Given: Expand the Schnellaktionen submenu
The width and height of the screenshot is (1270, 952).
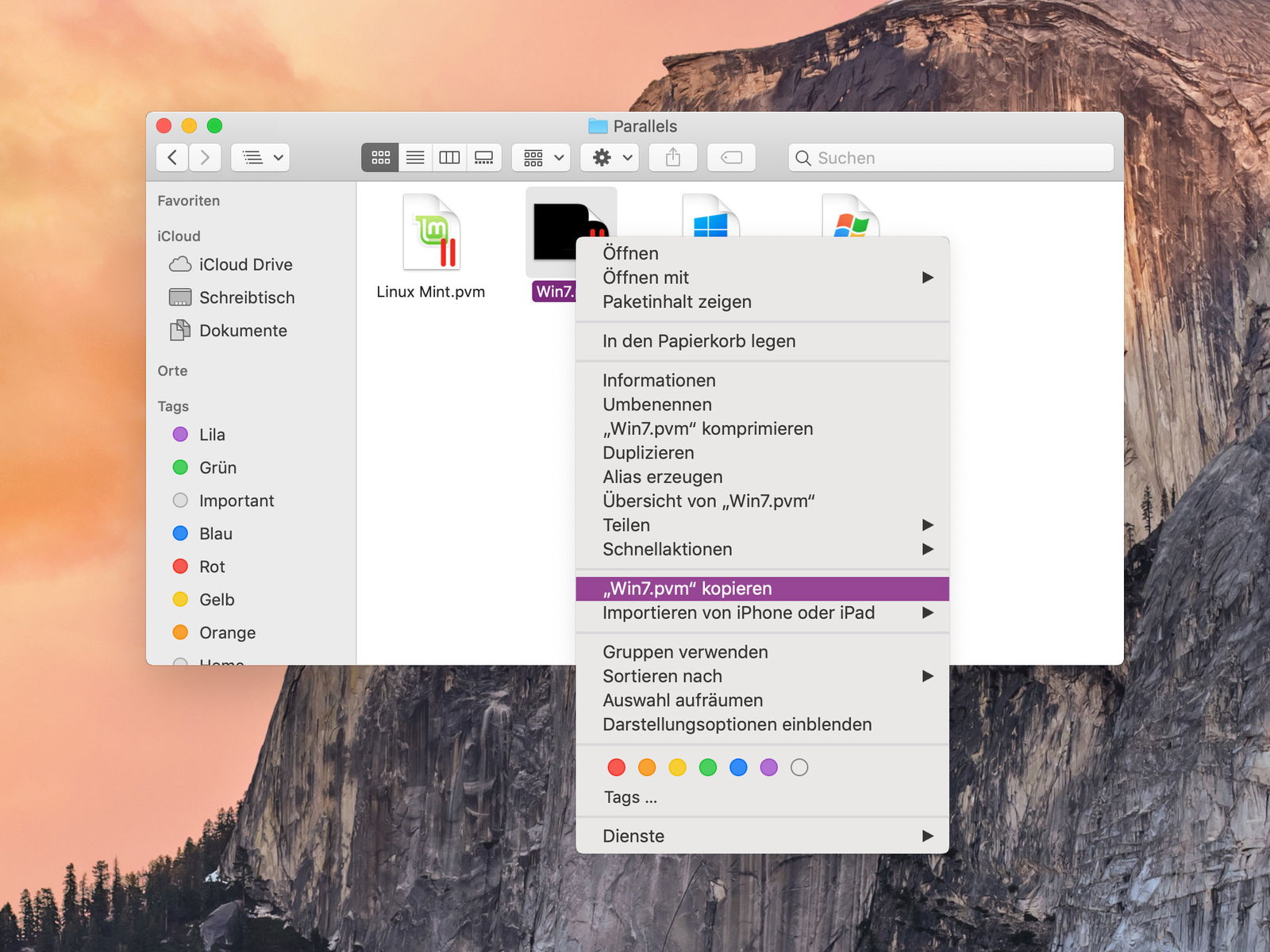Looking at the screenshot, I should pos(762,549).
